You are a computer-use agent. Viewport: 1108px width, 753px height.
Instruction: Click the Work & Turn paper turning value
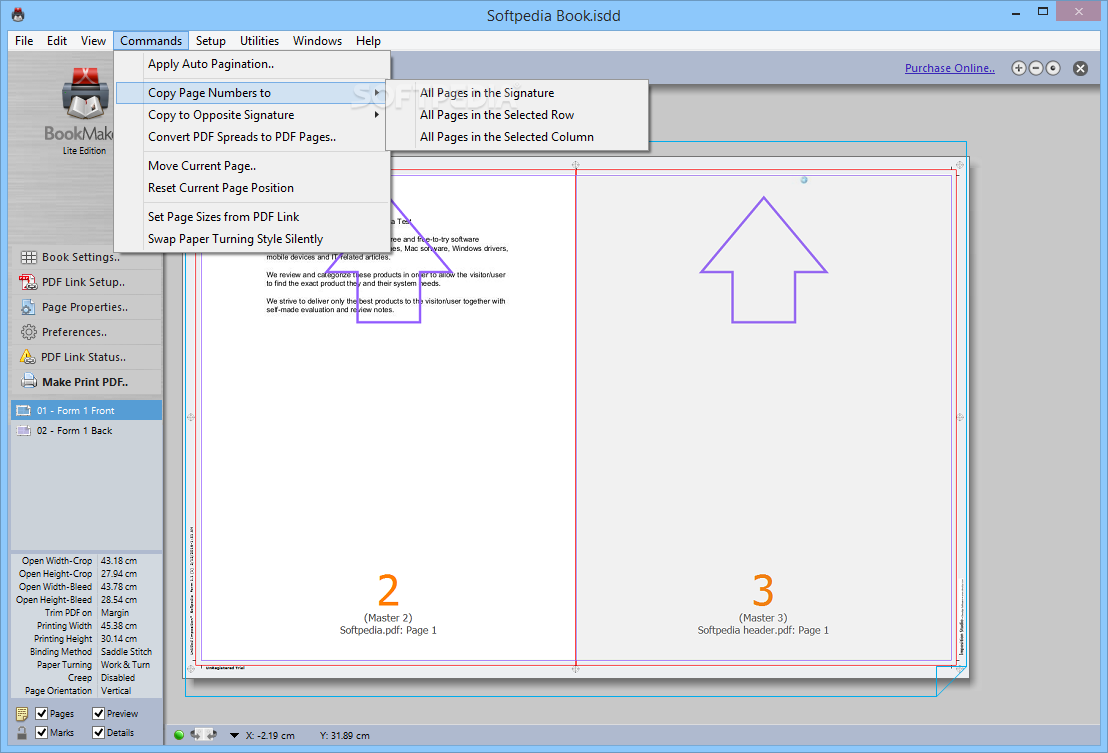pos(125,665)
